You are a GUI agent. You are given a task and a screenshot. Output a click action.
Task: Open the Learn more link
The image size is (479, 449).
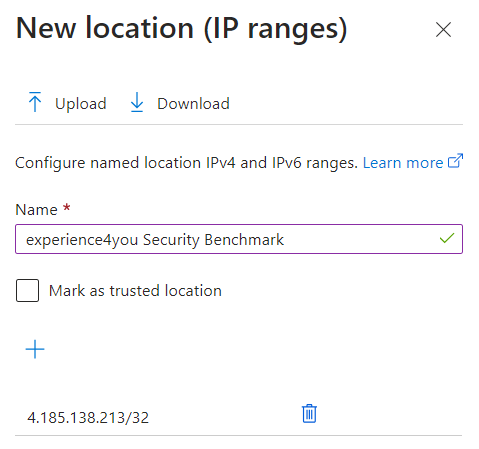403,163
